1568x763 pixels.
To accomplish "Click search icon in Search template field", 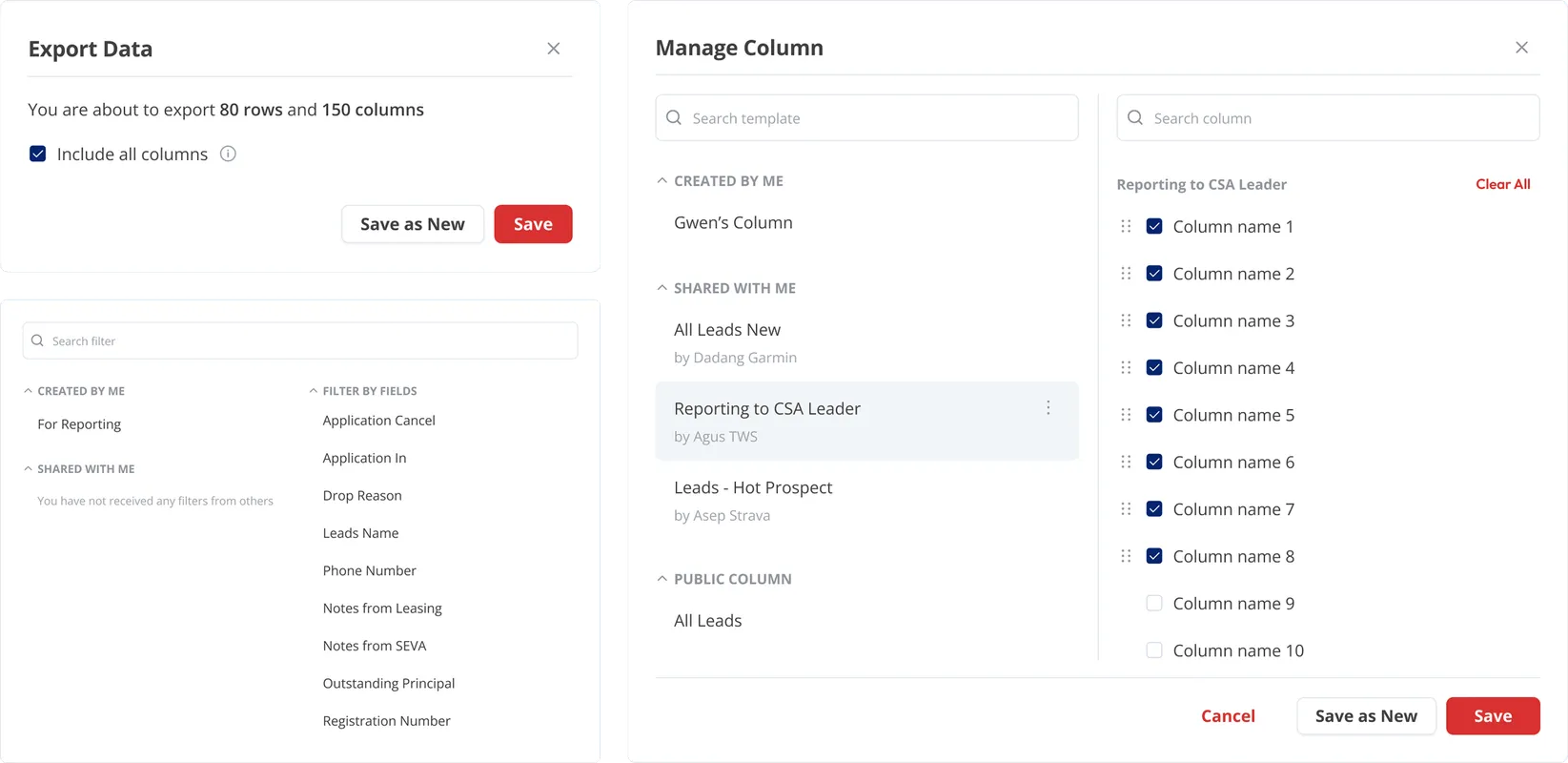I will click(x=674, y=117).
